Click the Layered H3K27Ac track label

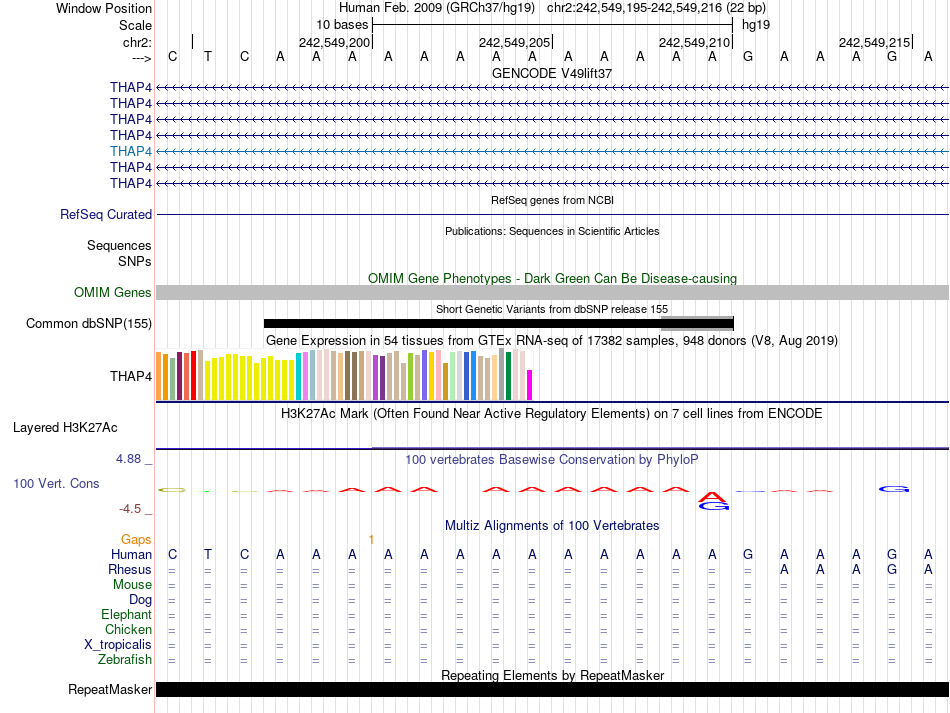click(65, 427)
